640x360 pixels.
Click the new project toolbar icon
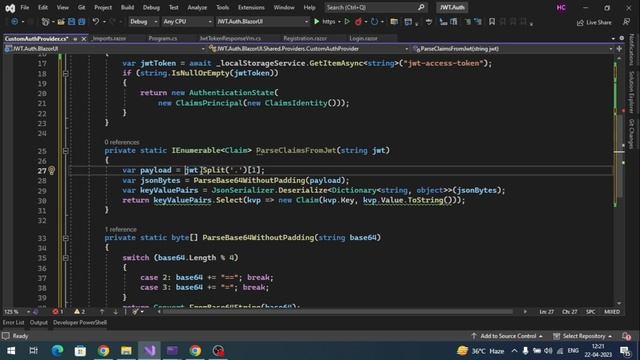[45, 22]
